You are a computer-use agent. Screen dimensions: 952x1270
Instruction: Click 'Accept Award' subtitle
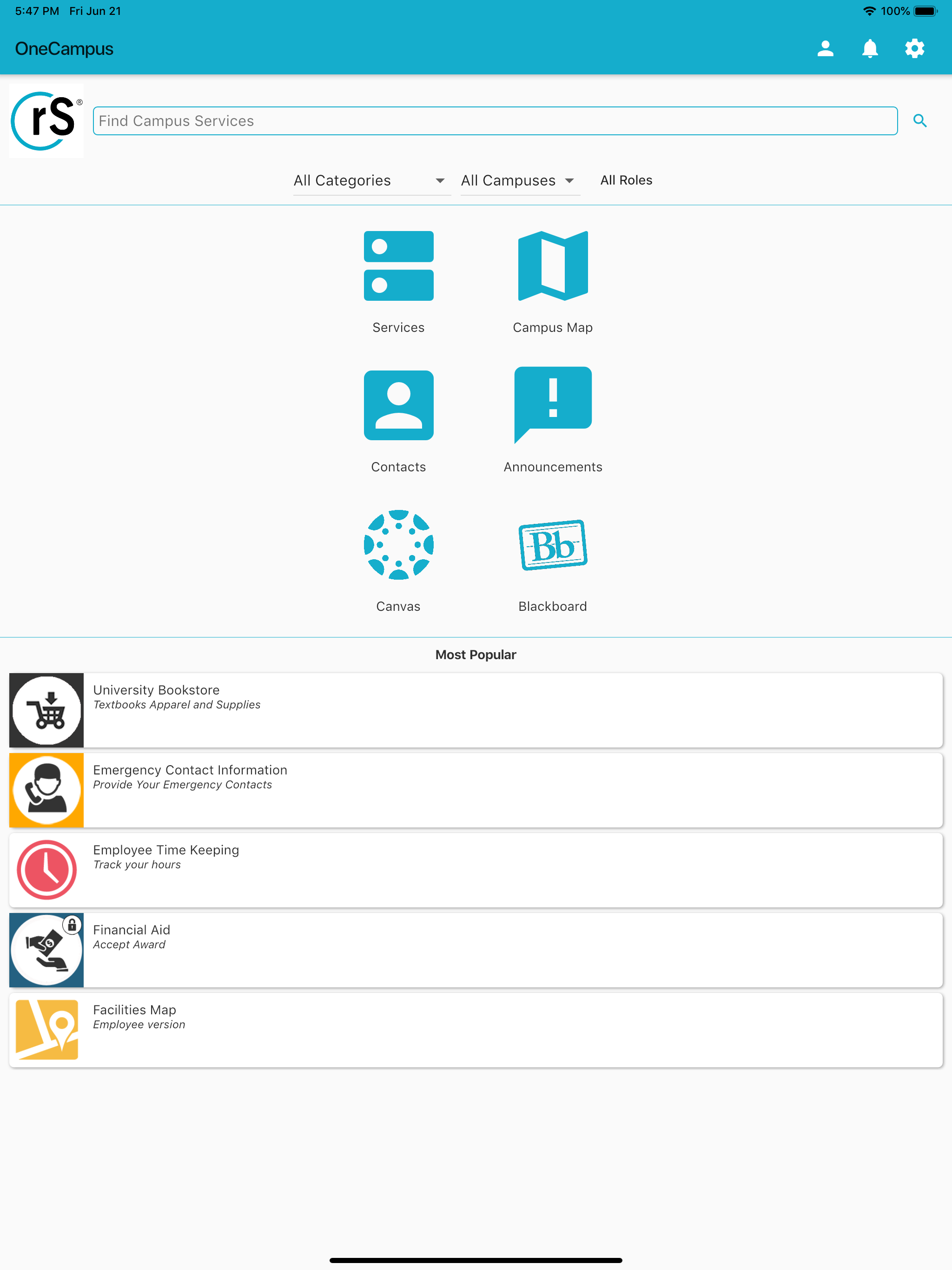129,945
